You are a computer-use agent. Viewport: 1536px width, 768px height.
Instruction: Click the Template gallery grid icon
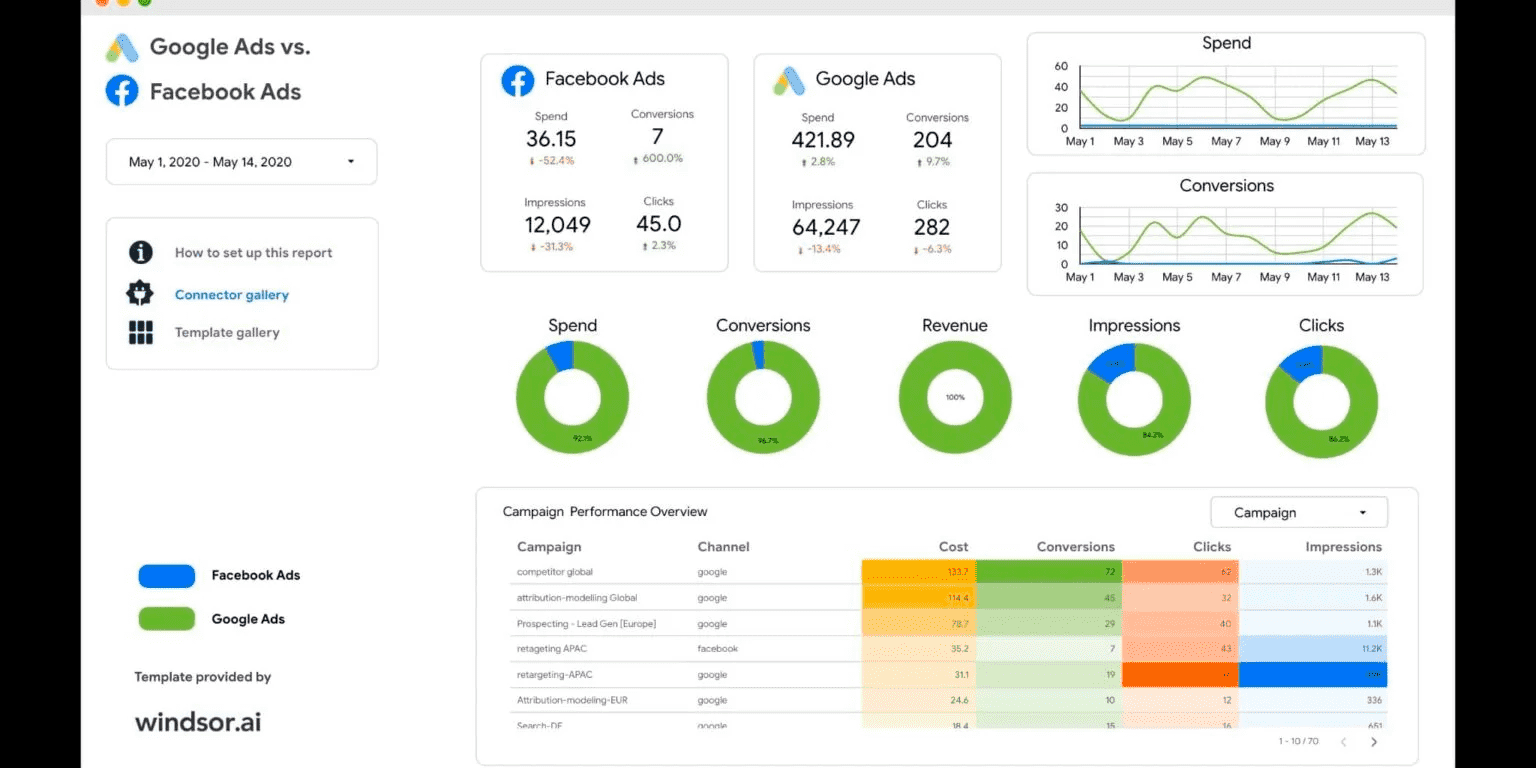click(x=140, y=331)
